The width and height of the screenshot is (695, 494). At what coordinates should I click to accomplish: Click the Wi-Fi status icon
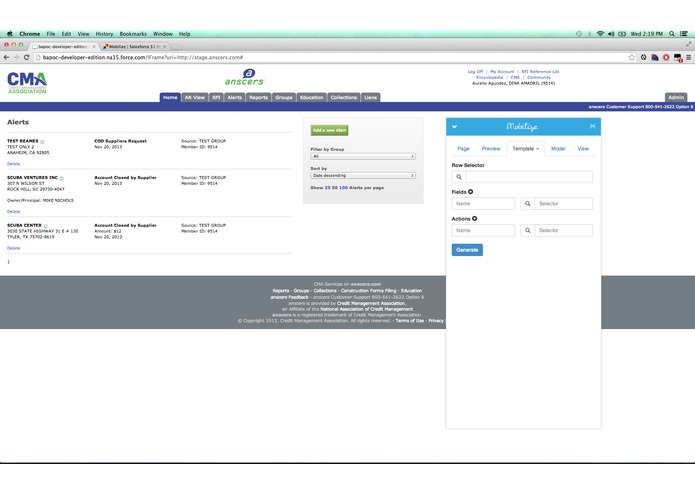[600, 34]
